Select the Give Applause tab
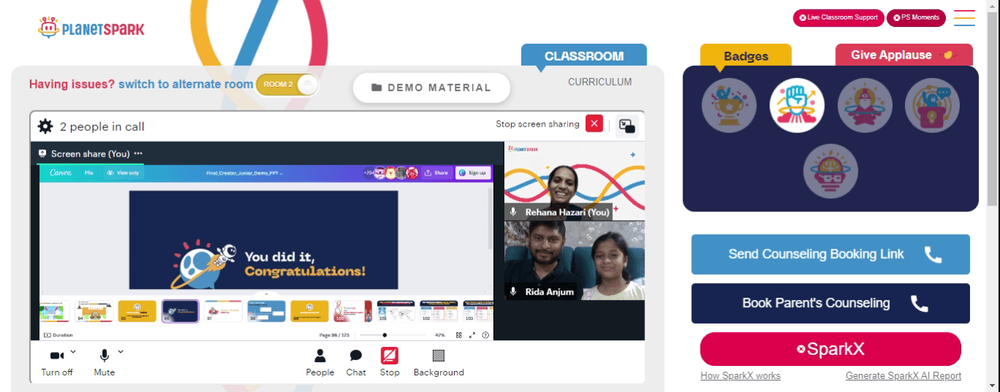Viewport: 1000px width, 392px height. click(x=904, y=55)
